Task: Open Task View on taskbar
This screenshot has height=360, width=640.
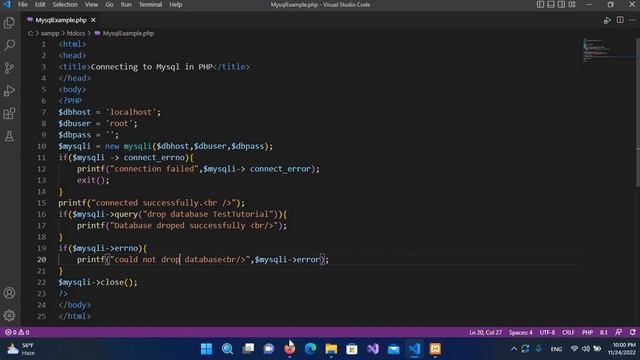Action: 248,349
